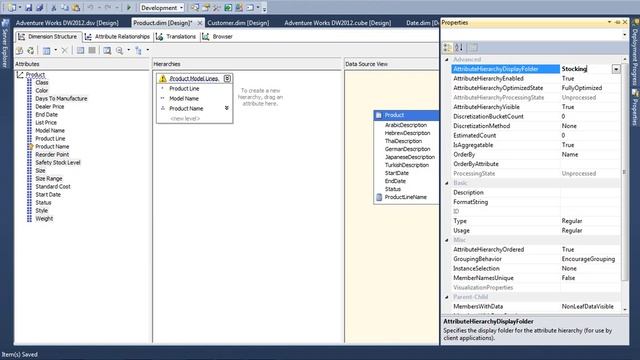Click the Refresh icon in designer toolbar
The height and width of the screenshot is (360, 640).
coord(31,50)
